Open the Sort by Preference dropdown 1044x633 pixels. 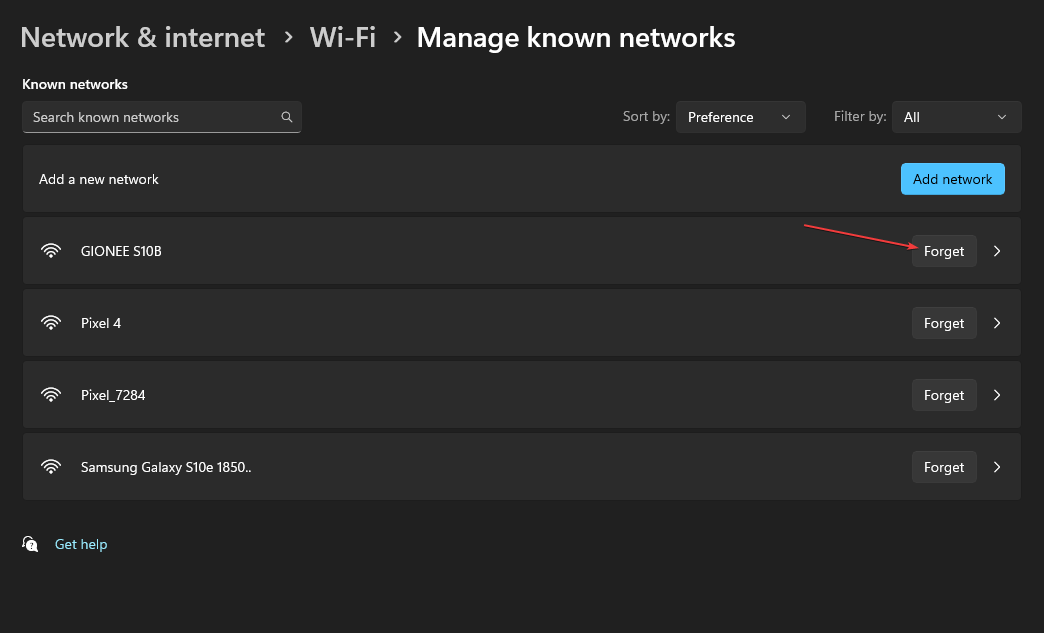740,116
